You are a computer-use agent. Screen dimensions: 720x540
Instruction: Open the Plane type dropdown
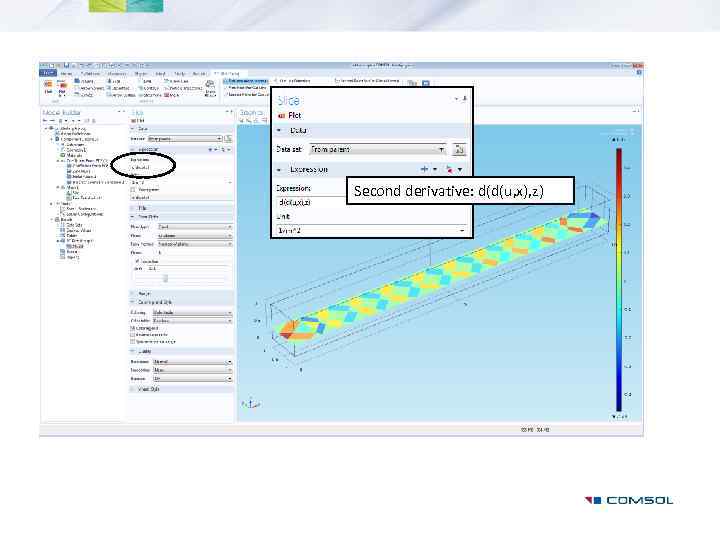coord(195,227)
